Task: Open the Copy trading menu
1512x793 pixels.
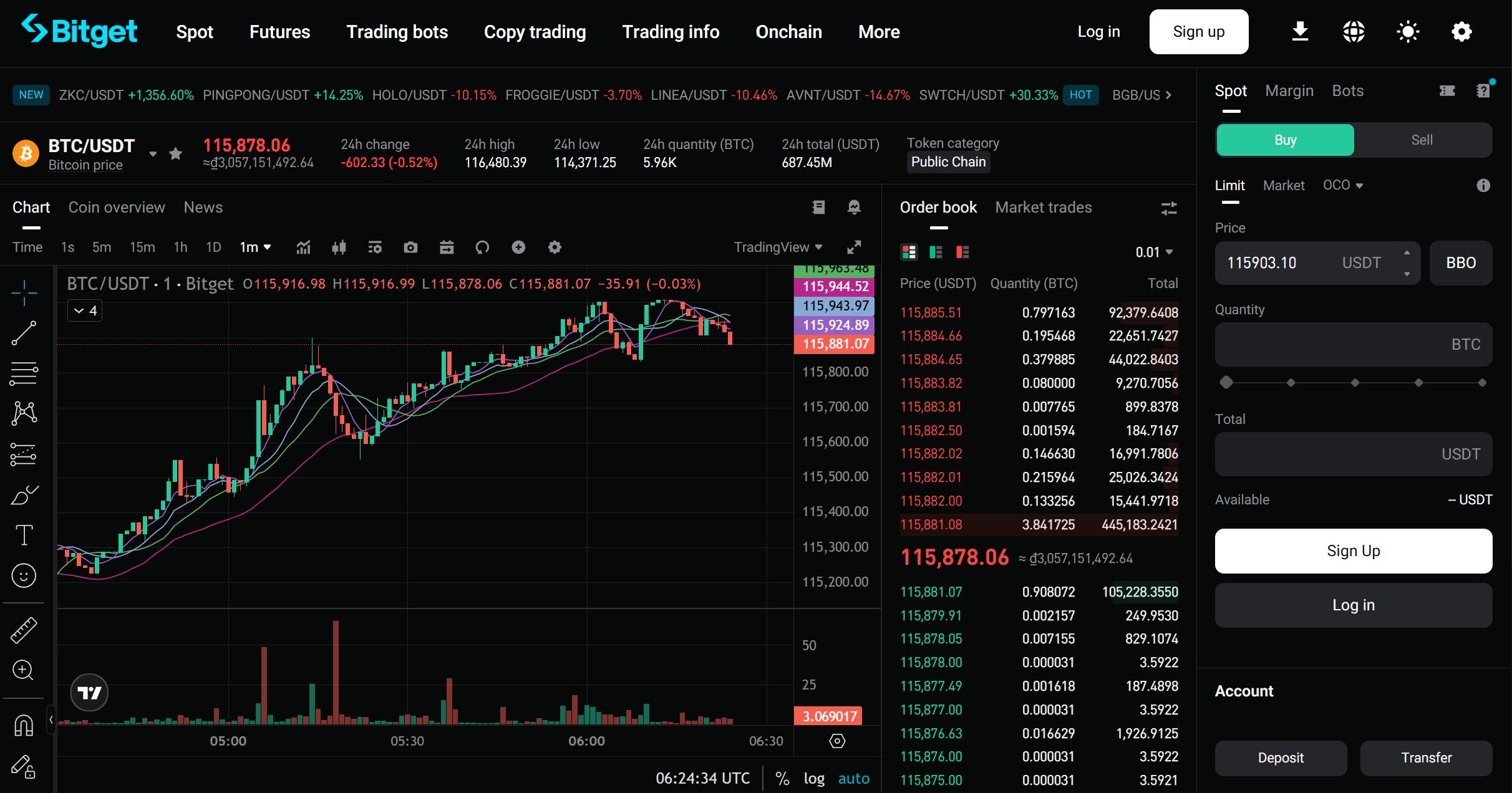Action: click(x=535, y=32)
